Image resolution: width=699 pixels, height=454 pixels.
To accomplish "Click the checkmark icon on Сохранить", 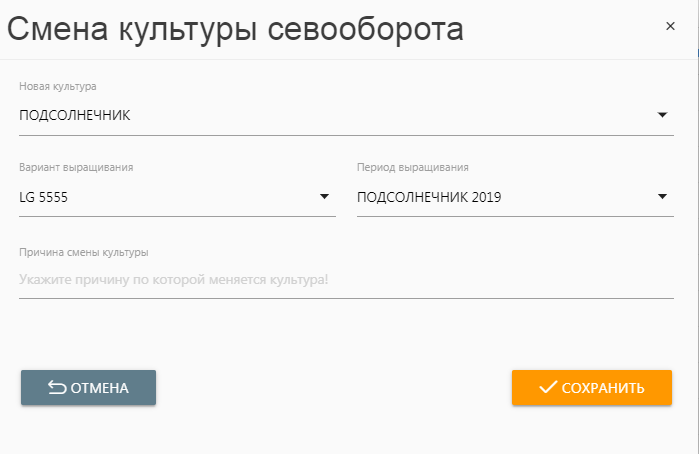I will point(547,388).
